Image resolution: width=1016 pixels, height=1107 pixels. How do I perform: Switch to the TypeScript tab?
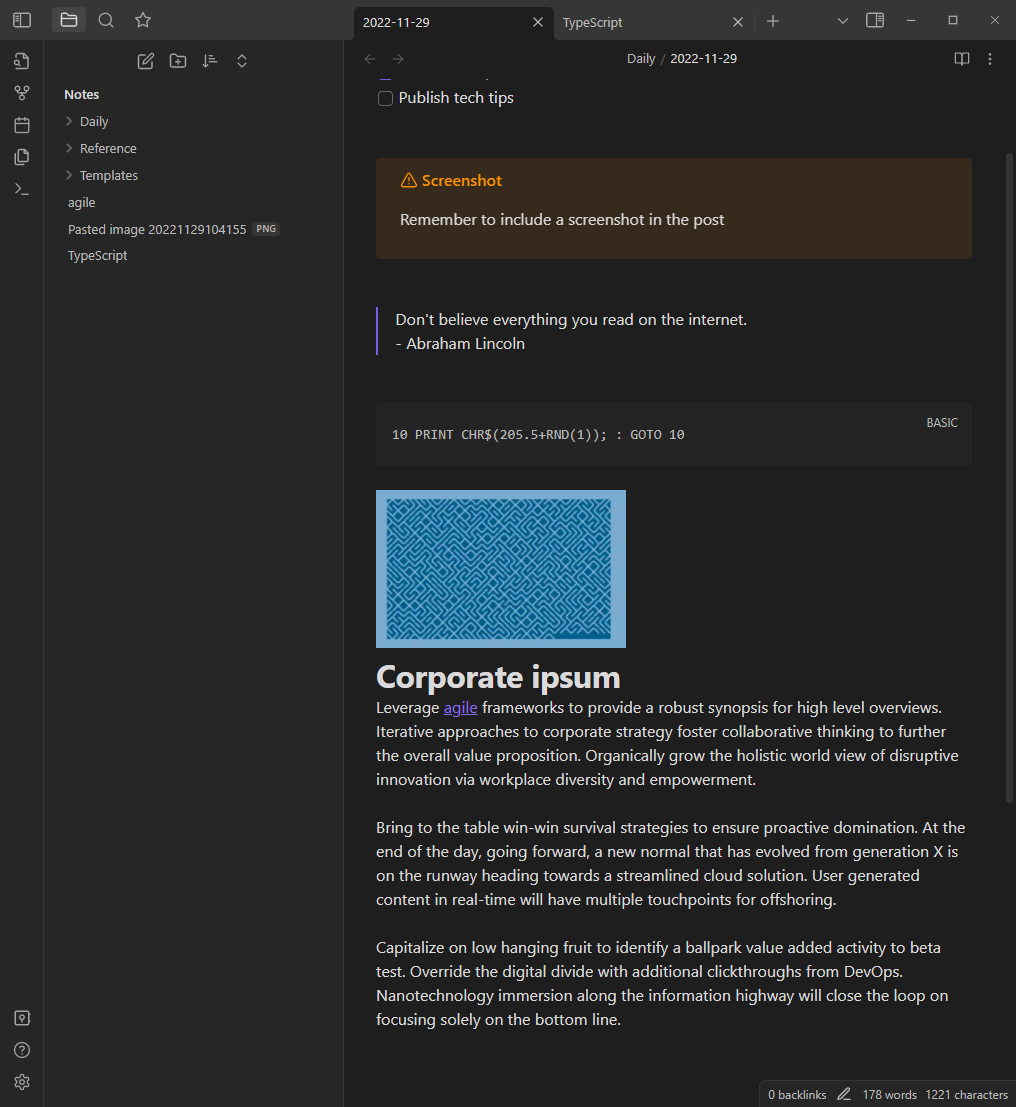pos(592,22)
